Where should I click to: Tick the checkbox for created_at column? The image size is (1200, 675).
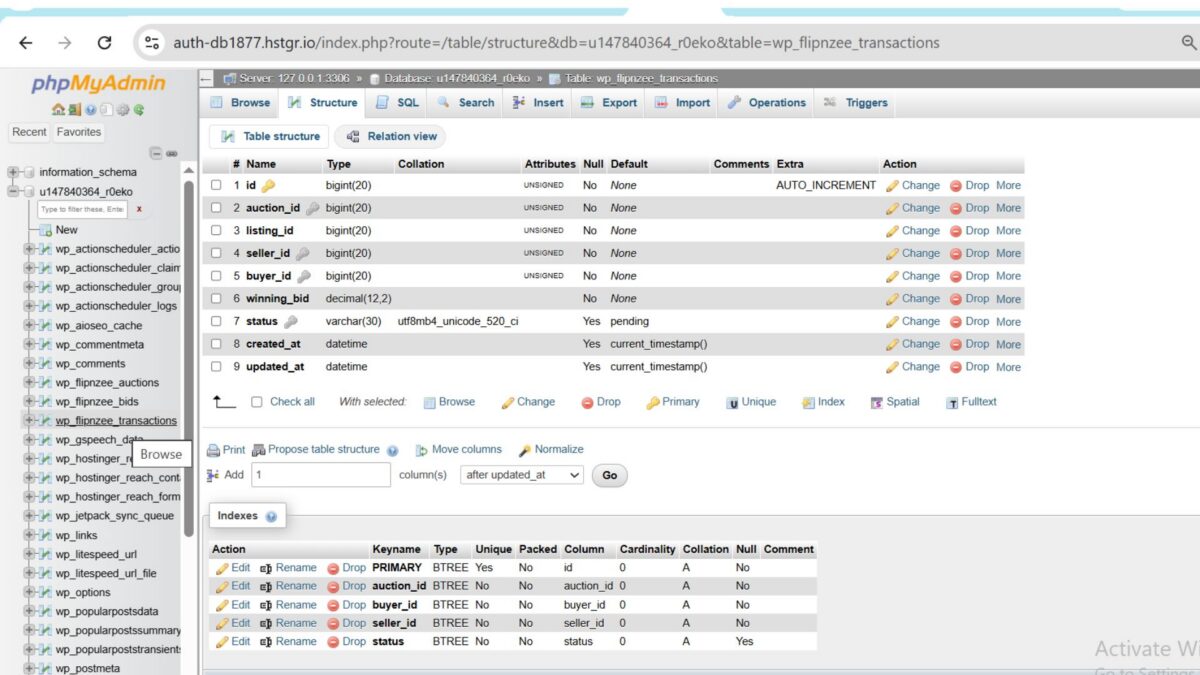tap(216, 344)
